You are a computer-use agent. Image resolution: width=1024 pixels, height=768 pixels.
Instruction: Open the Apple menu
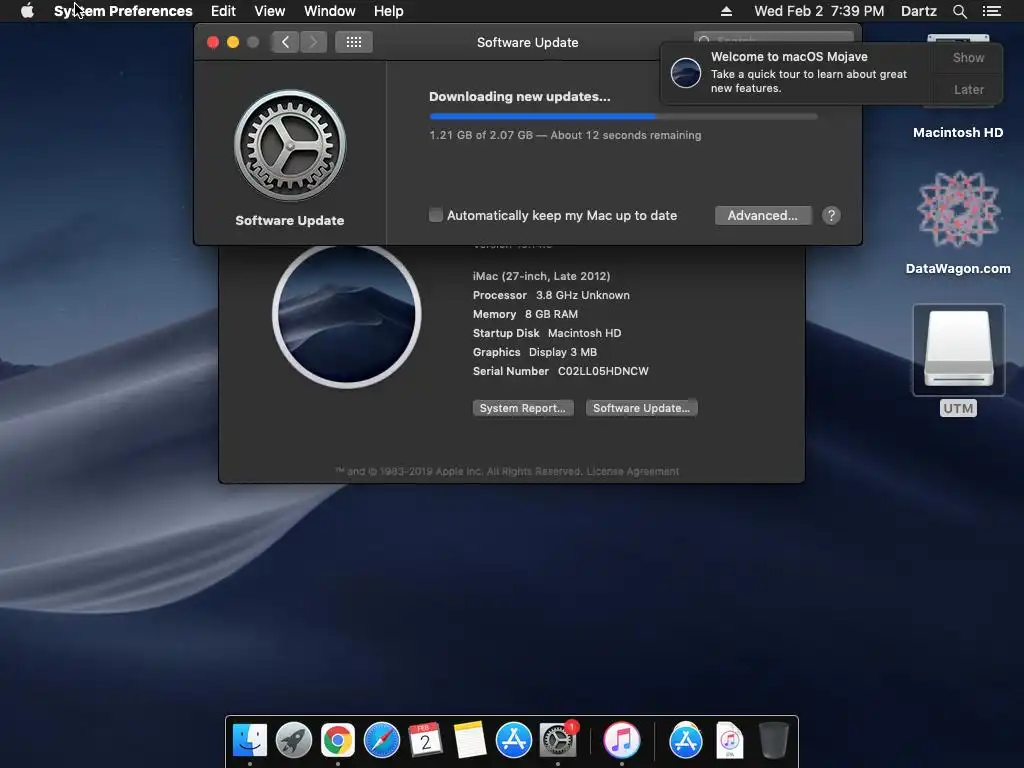click(27, 11)
